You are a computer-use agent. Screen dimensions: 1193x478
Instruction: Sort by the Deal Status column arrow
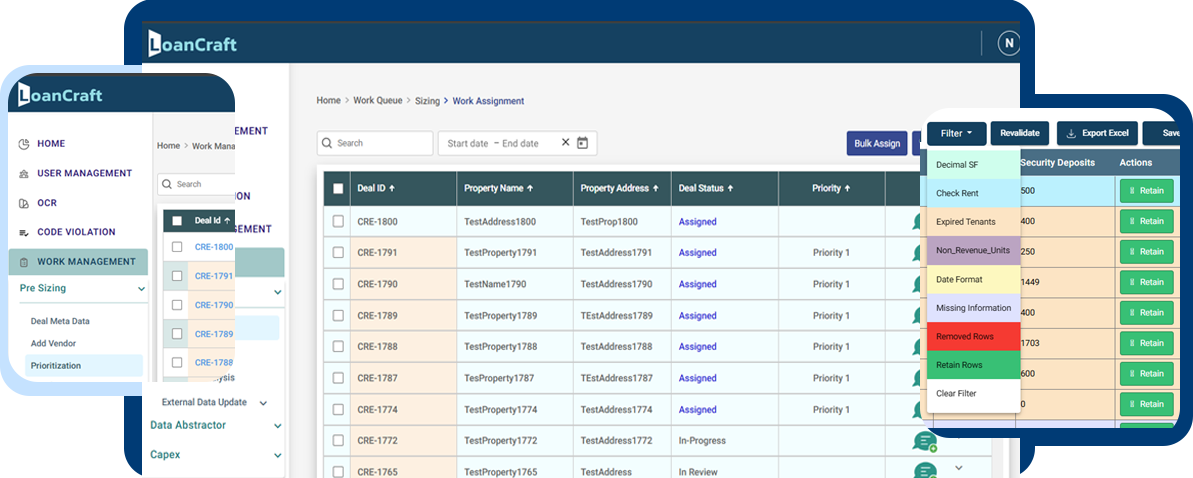(732, 188)
